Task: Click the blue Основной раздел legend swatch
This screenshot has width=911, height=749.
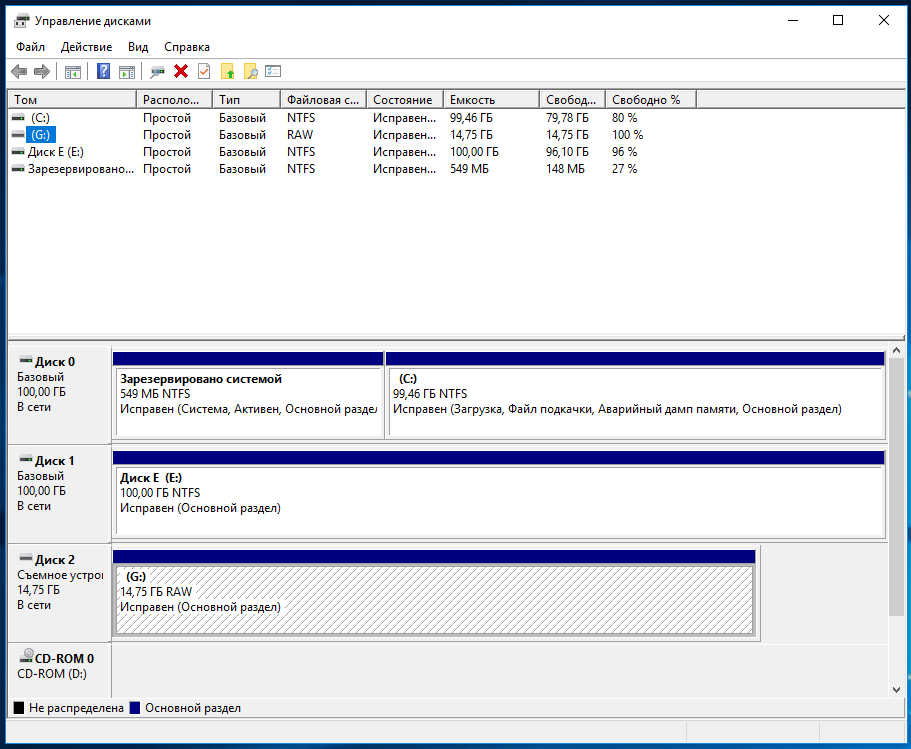Action: pyautogui.click(x=135, y=708)
